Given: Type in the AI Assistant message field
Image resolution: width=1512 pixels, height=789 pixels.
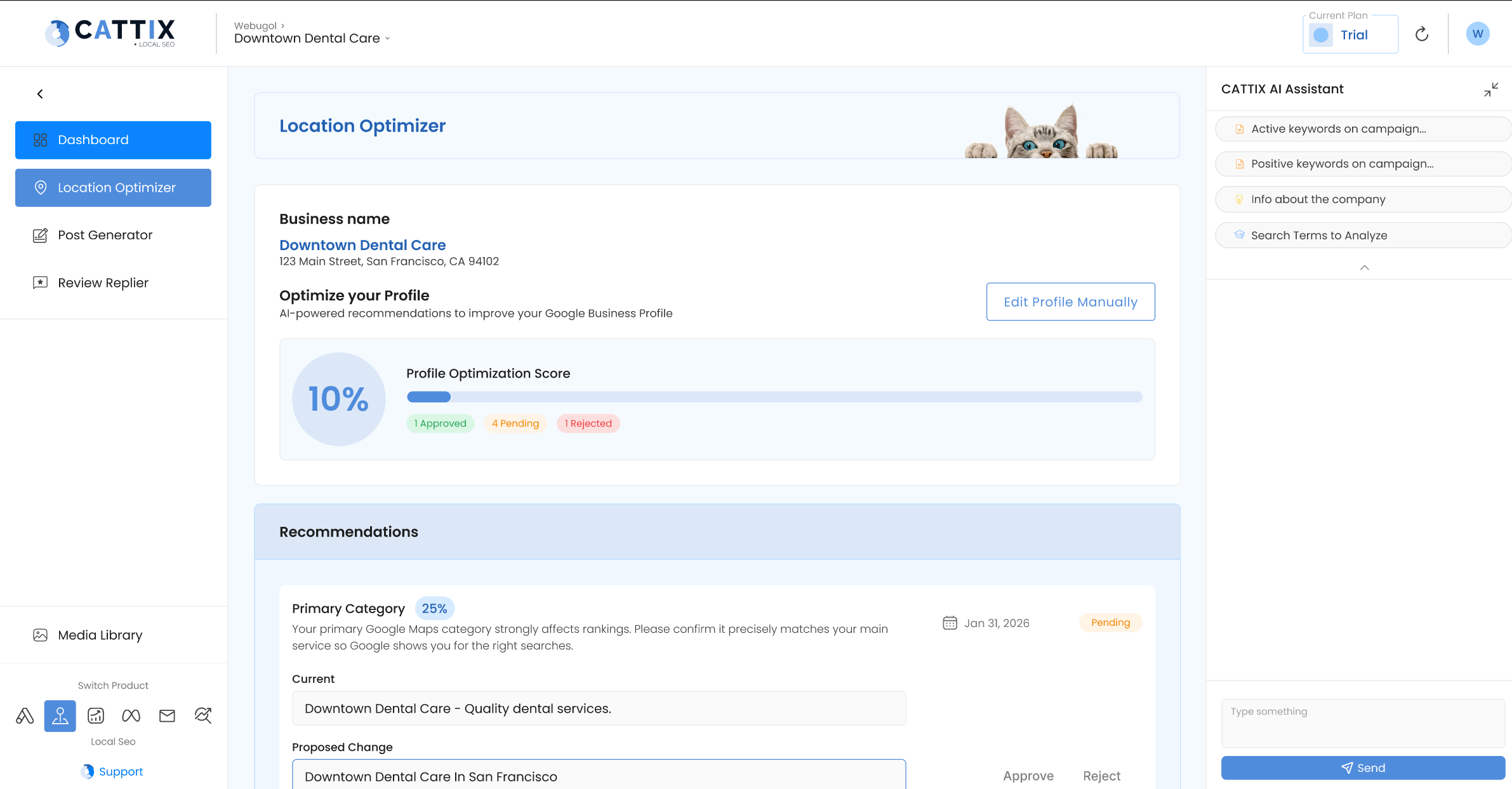Looking at the screenshot, I should (1362, 722).
